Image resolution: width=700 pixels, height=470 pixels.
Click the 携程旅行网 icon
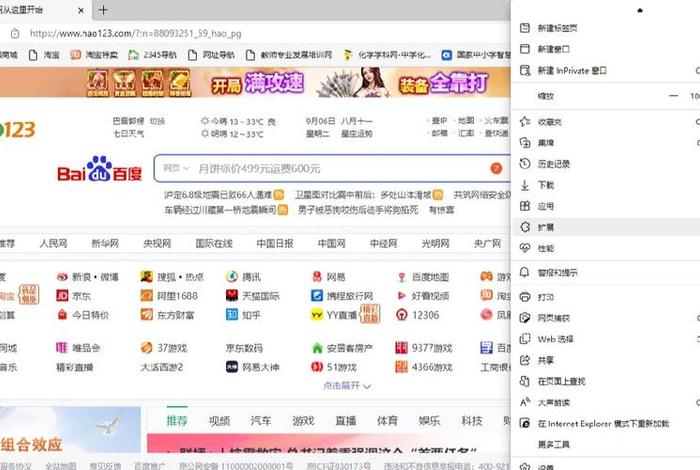click(317, 295)
